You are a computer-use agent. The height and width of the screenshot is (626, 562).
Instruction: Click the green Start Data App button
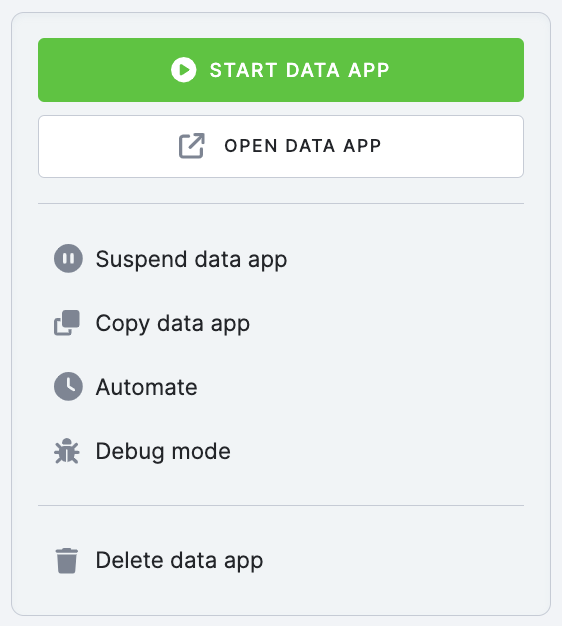tap(281, 70)
